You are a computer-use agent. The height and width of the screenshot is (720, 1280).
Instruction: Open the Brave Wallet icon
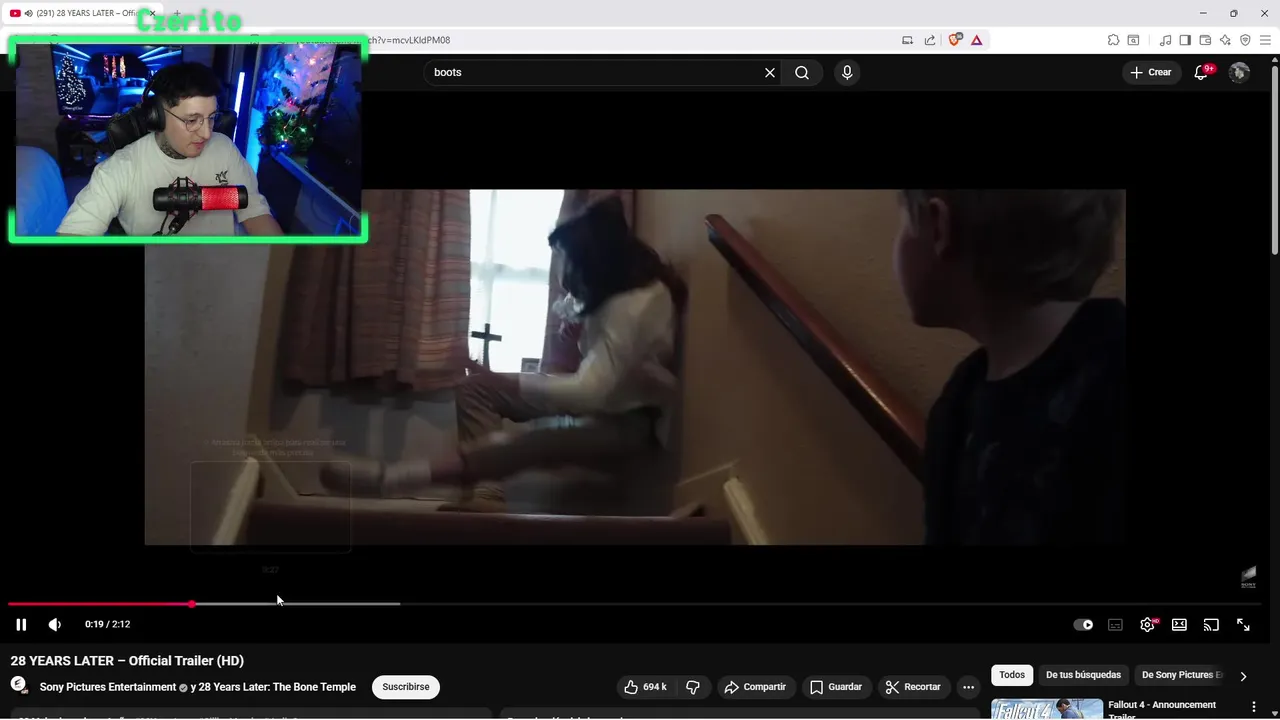[1205, 40]
